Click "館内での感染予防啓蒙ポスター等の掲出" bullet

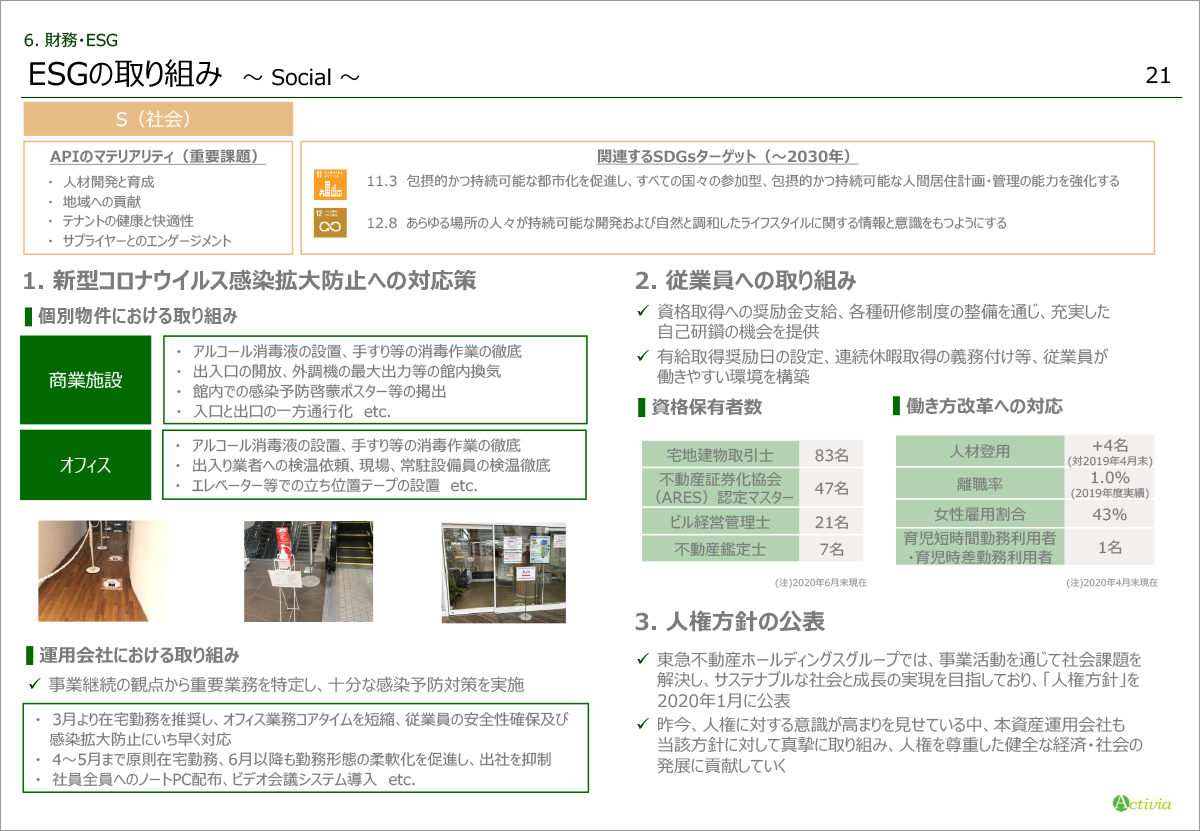coord(318,391)
